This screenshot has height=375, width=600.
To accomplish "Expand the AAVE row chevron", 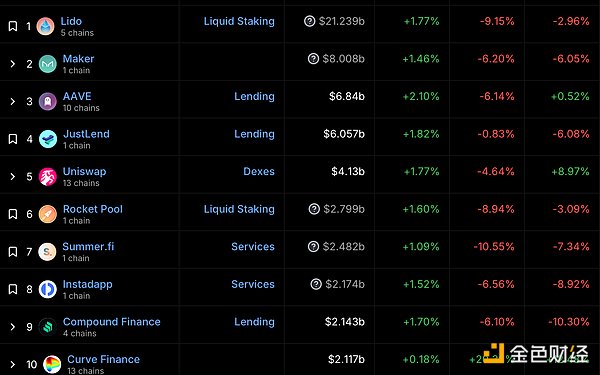I will (x=13, y=101).
